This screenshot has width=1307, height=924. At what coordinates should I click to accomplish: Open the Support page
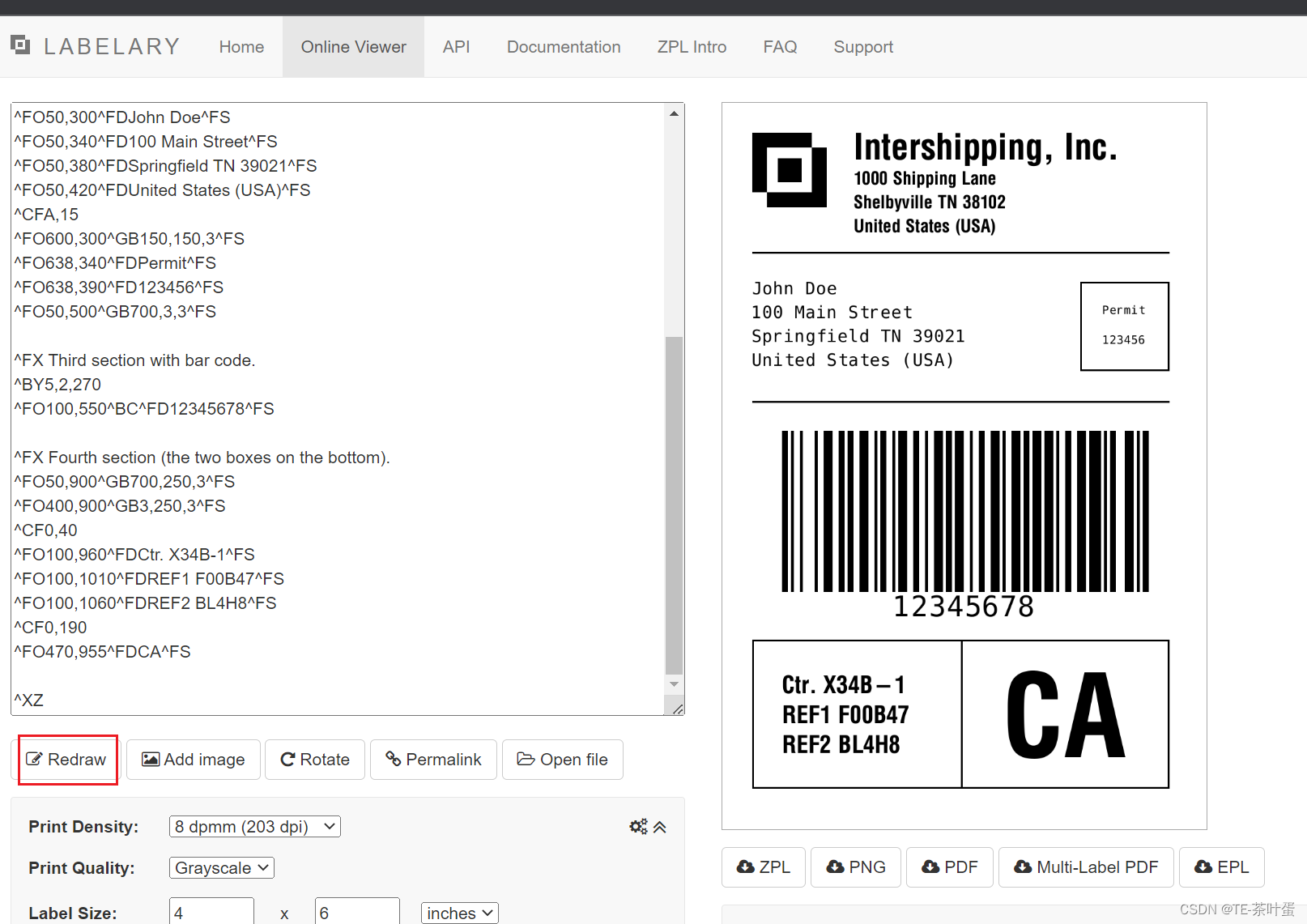click(863, 47)
